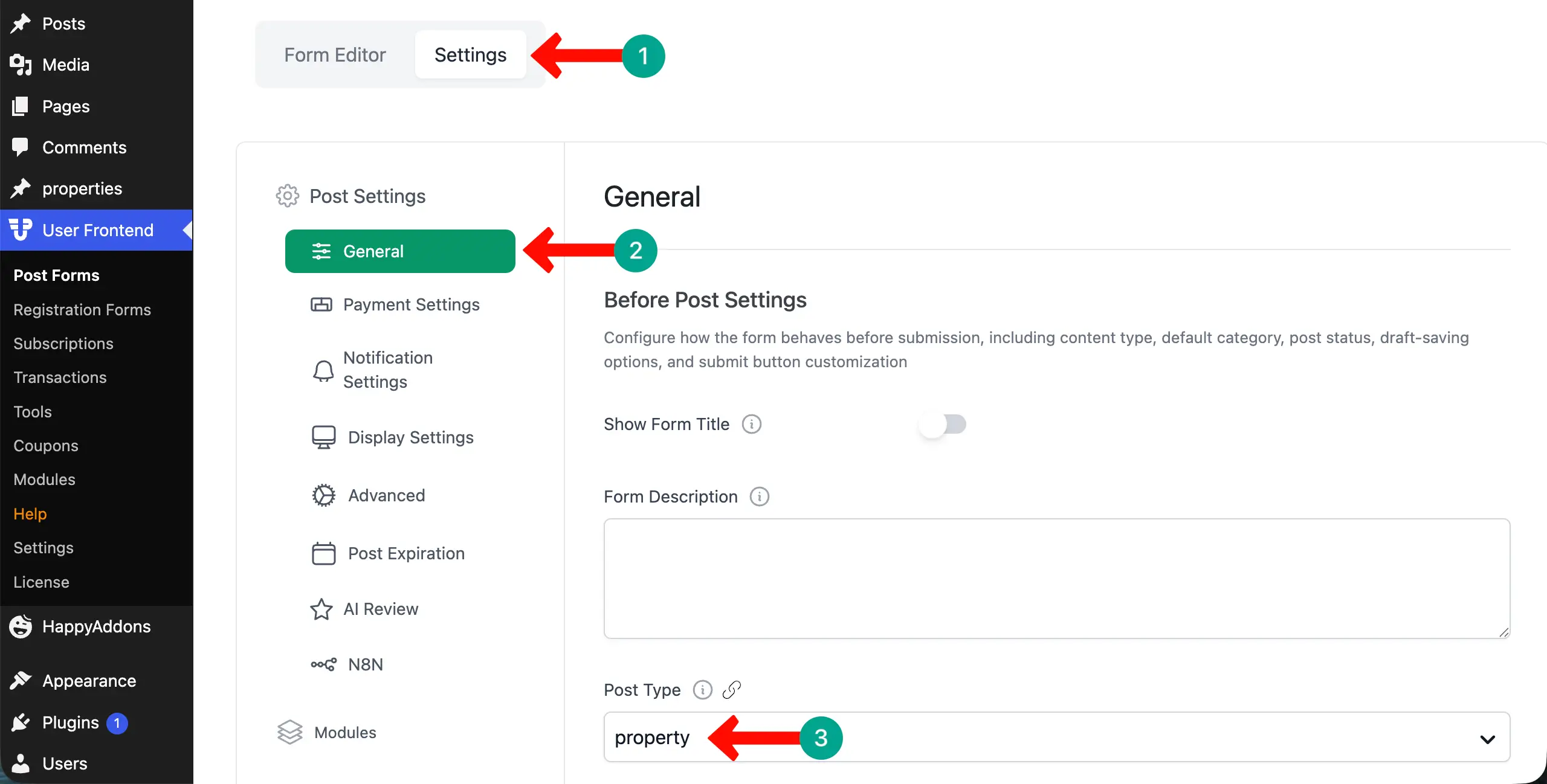The height and width of the screenshot is (784, 1547).
Task: Open the Post Forms submenu link
Action: click(x=56, y=275)
